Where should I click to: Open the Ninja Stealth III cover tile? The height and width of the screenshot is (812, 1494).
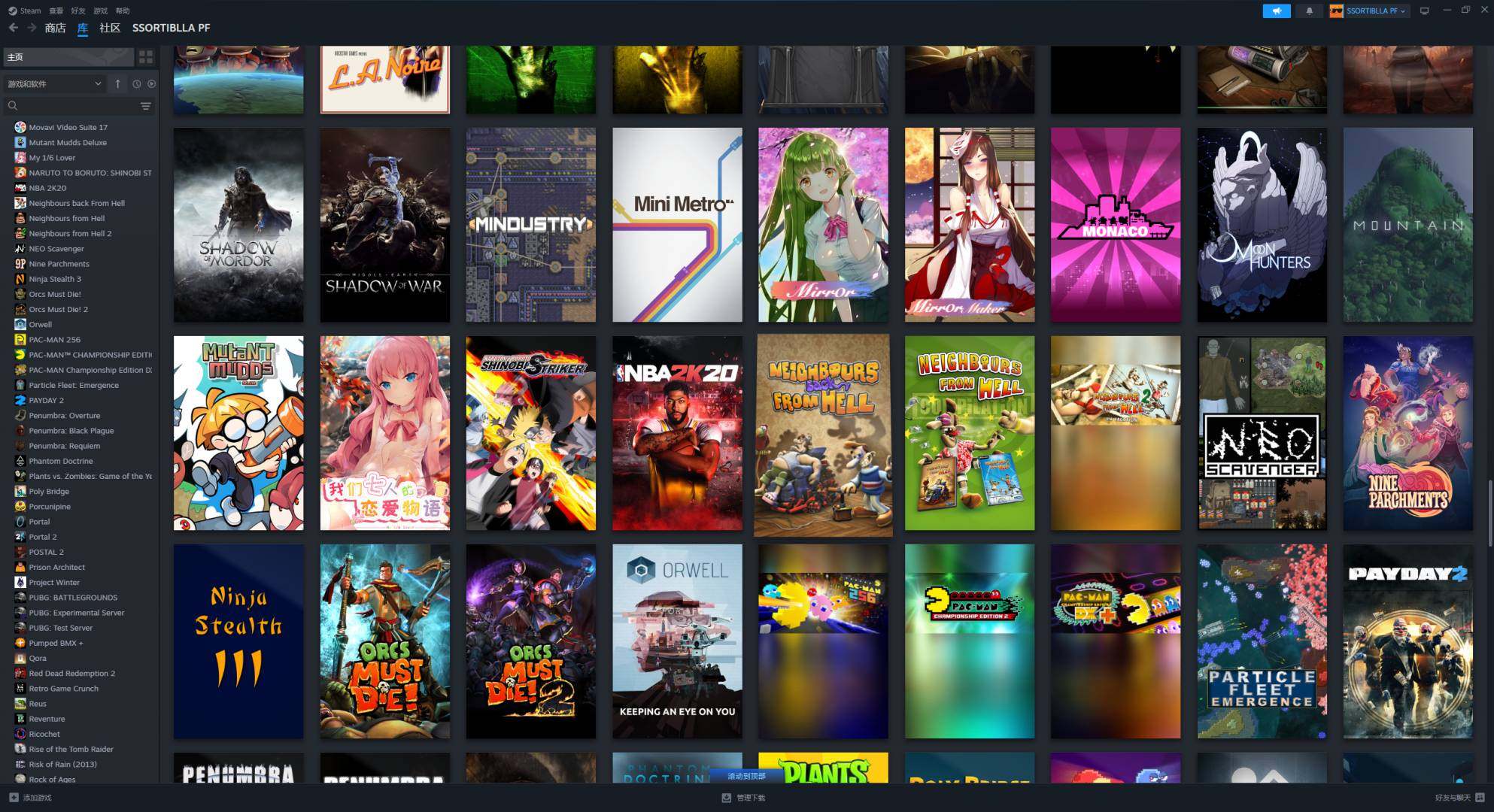point(238,641)
